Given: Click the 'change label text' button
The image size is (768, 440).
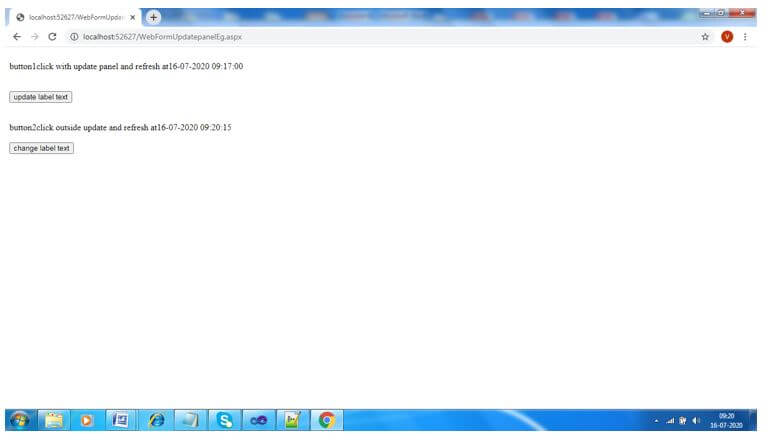Looking at the screenshot, I should (42, 148).
